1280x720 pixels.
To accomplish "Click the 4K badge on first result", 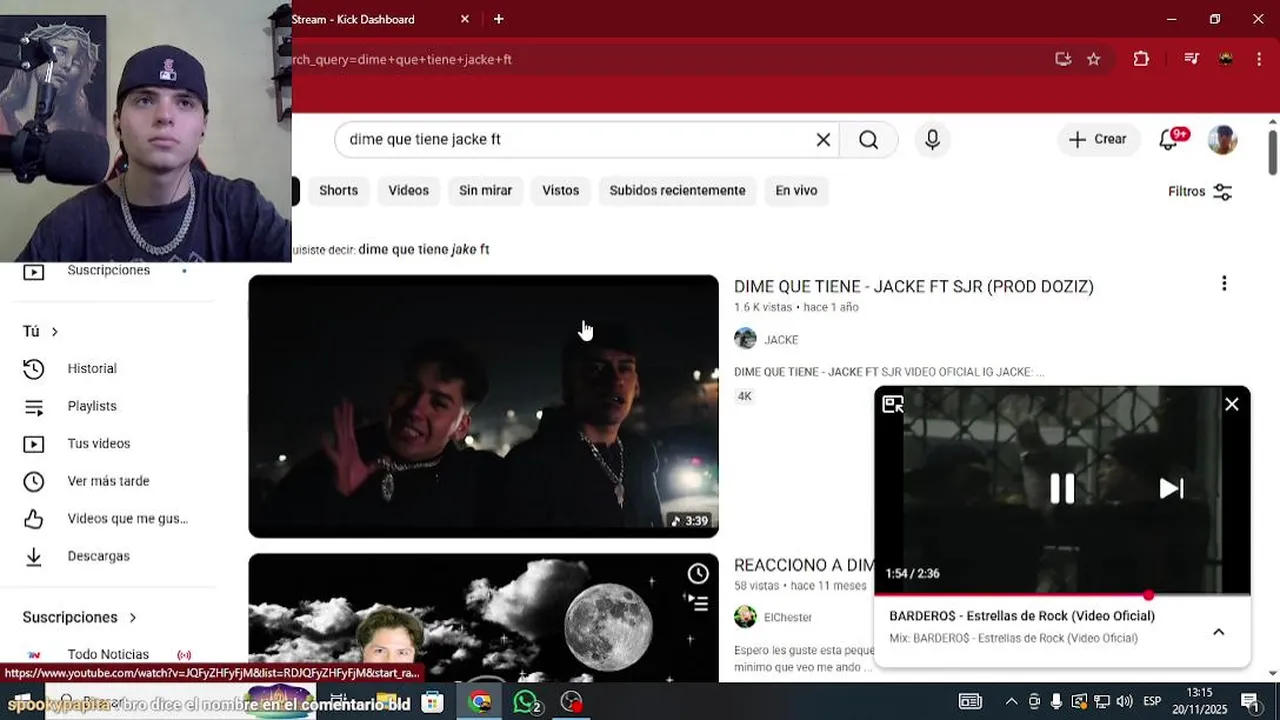I will 744,396.
